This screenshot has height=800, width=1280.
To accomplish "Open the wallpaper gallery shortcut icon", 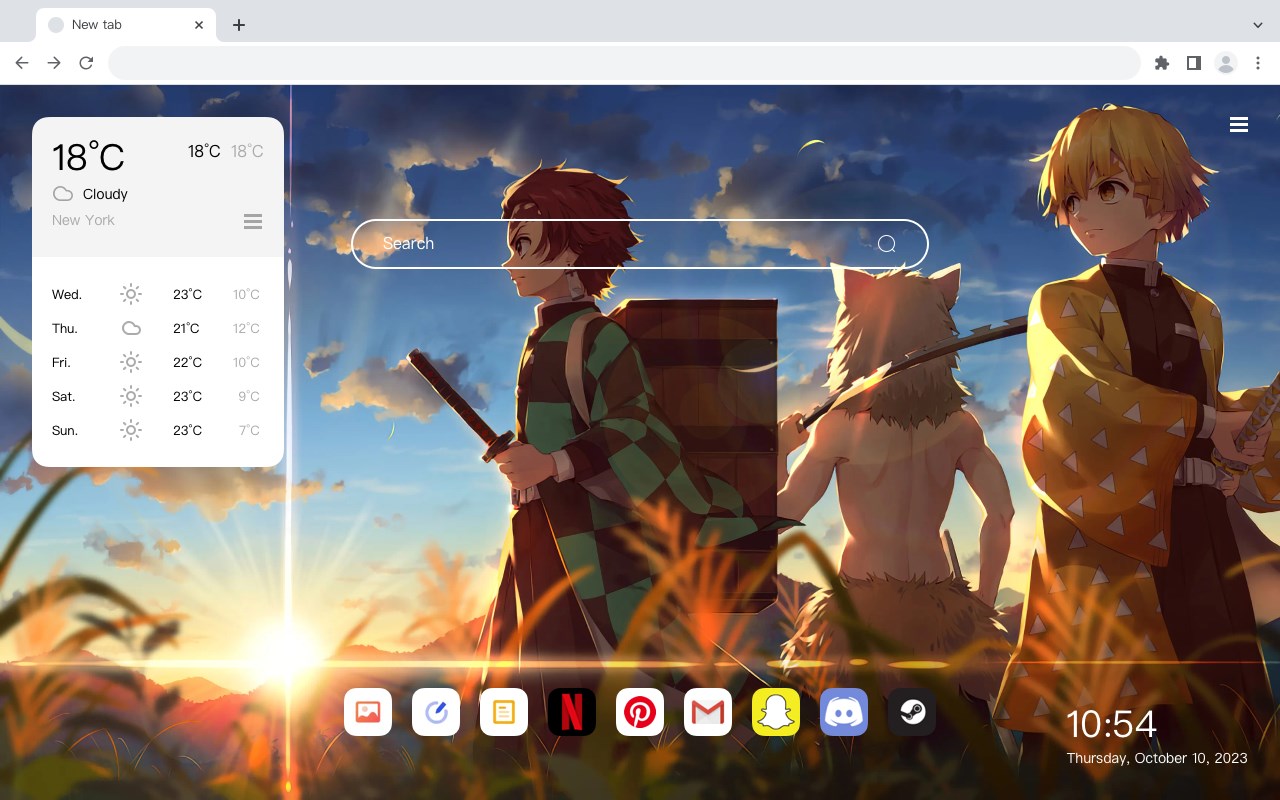I will (x=368, y=712).
